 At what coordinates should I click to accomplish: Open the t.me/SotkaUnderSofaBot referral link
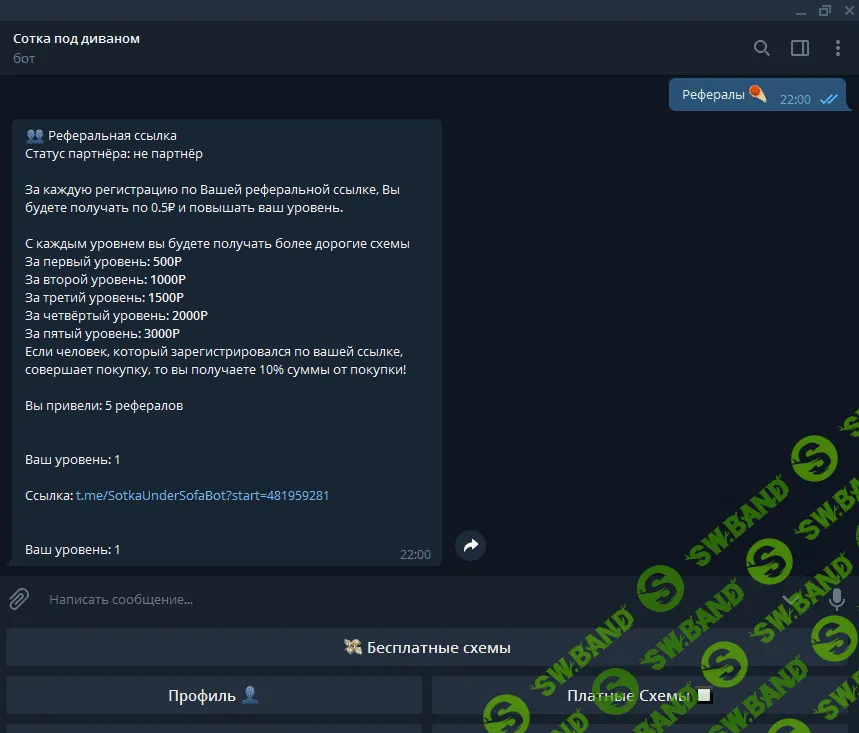pyautogui.click(x=202, y=495)
